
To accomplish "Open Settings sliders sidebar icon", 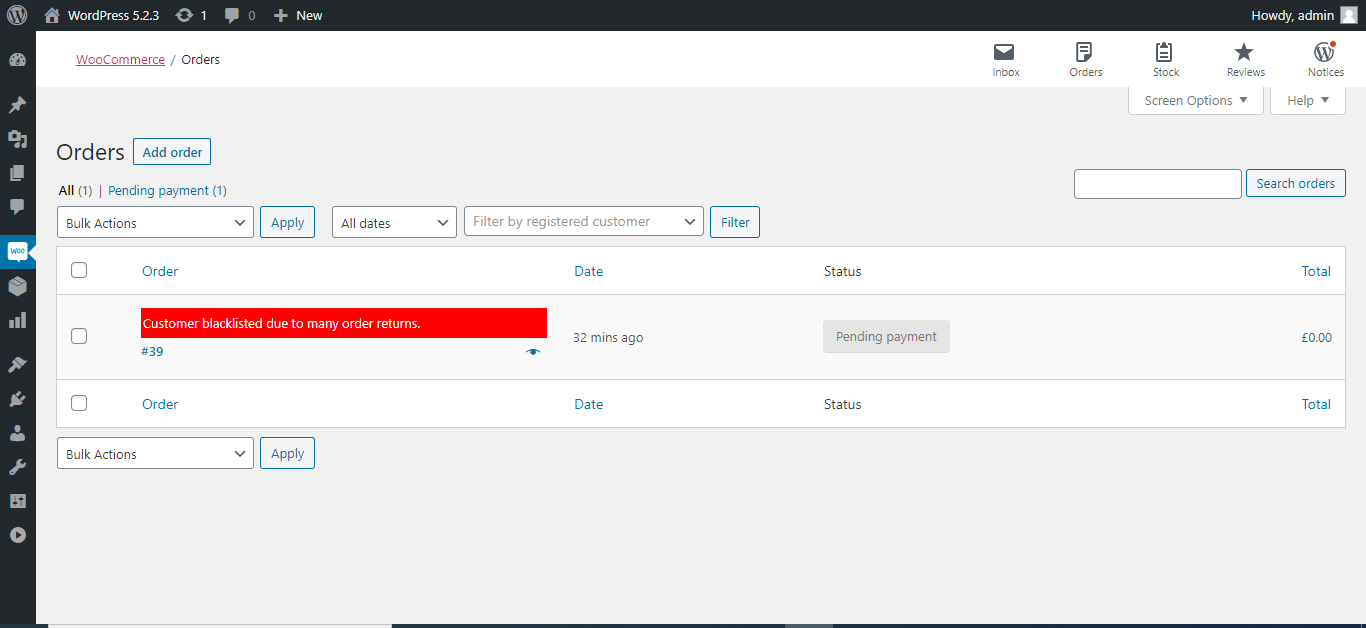I will coord(17,501).
